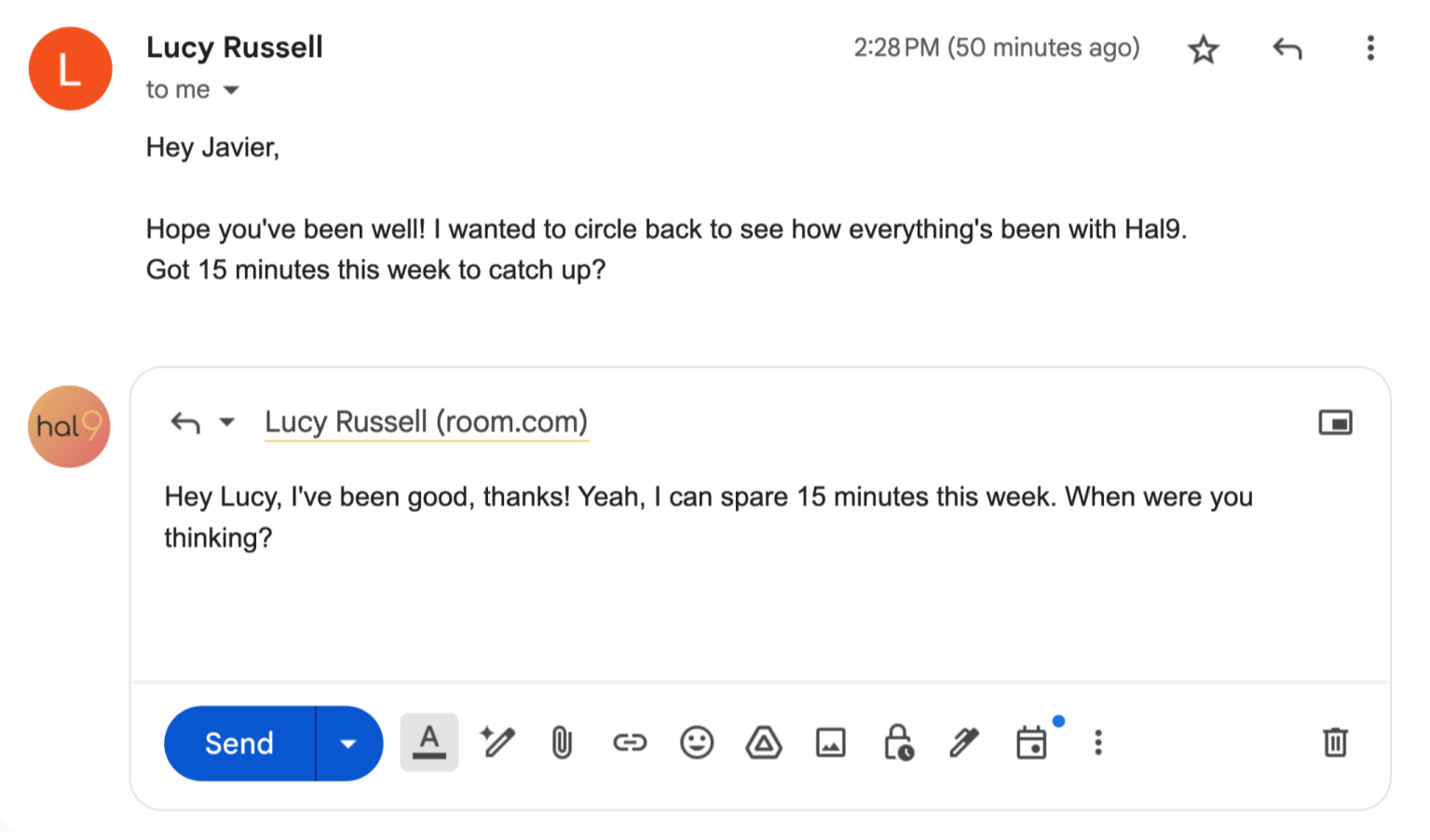Click the Lucy Russell (room.com) recipient
Image resolution: width=1430 pixels, height=840 pixels.
click(x=426, y=422)
